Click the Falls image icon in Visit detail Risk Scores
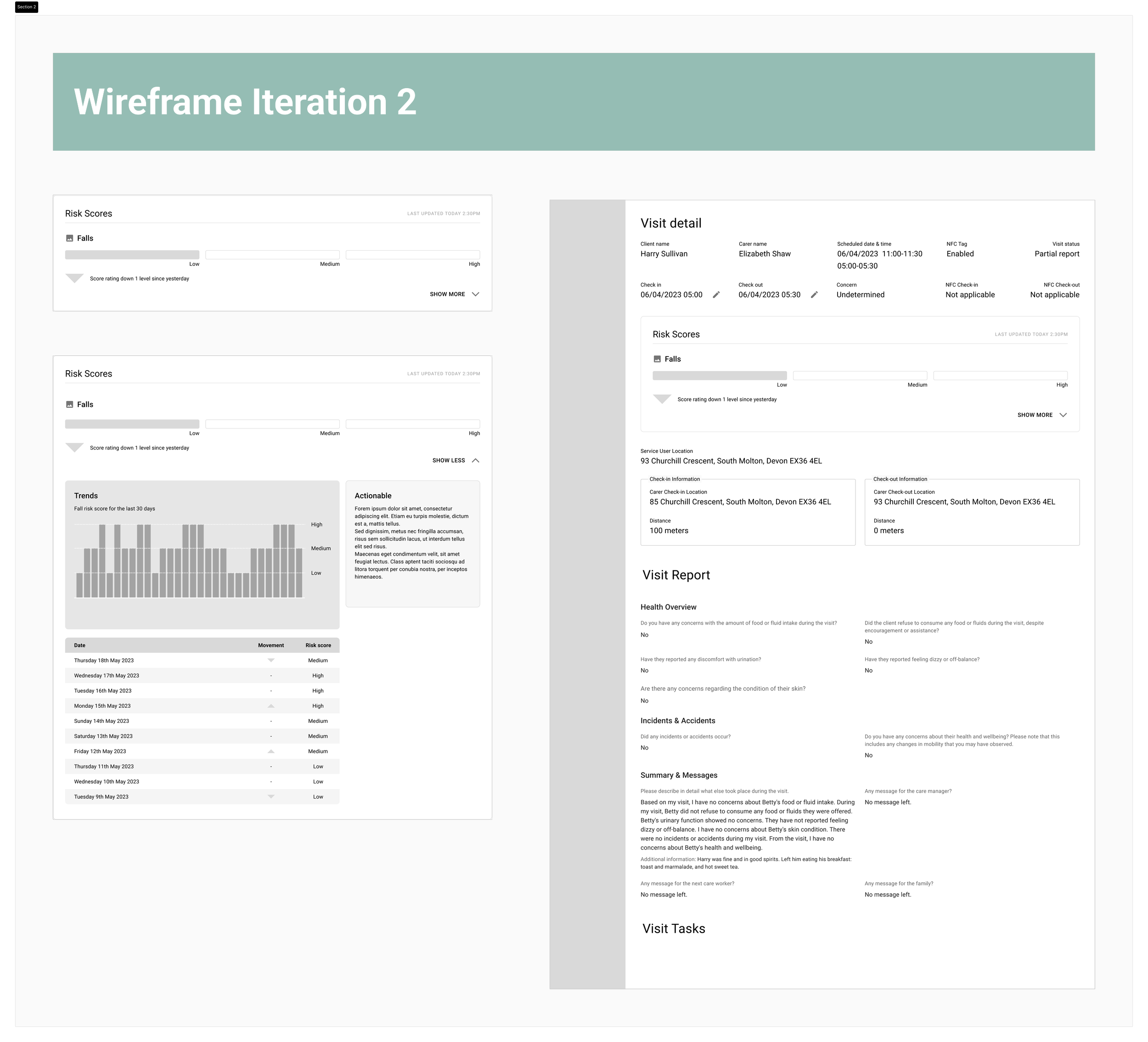Viewport: 1148px width, 1042px height. 657,359
